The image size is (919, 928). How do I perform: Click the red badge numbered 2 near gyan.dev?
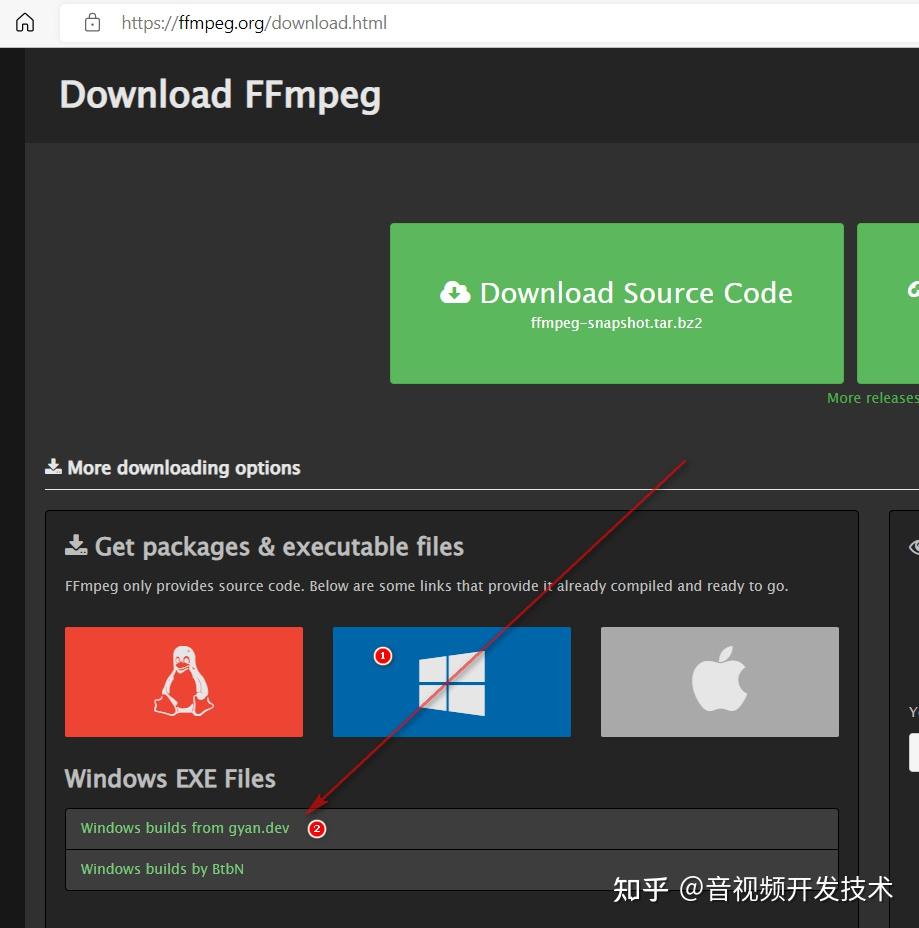(x=317, y=829)
